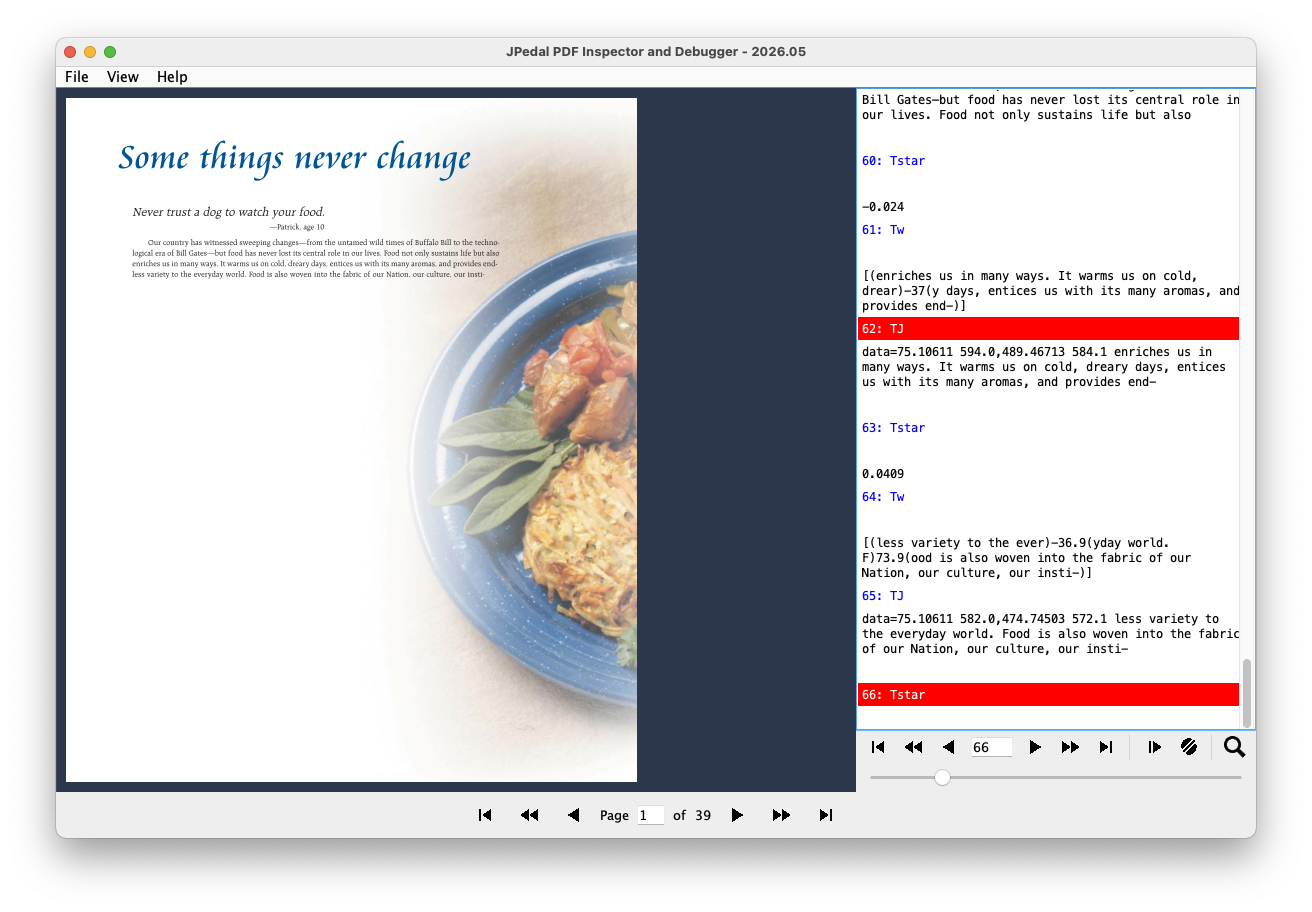
Task: Open the View menu
Action: coord(123,77)
